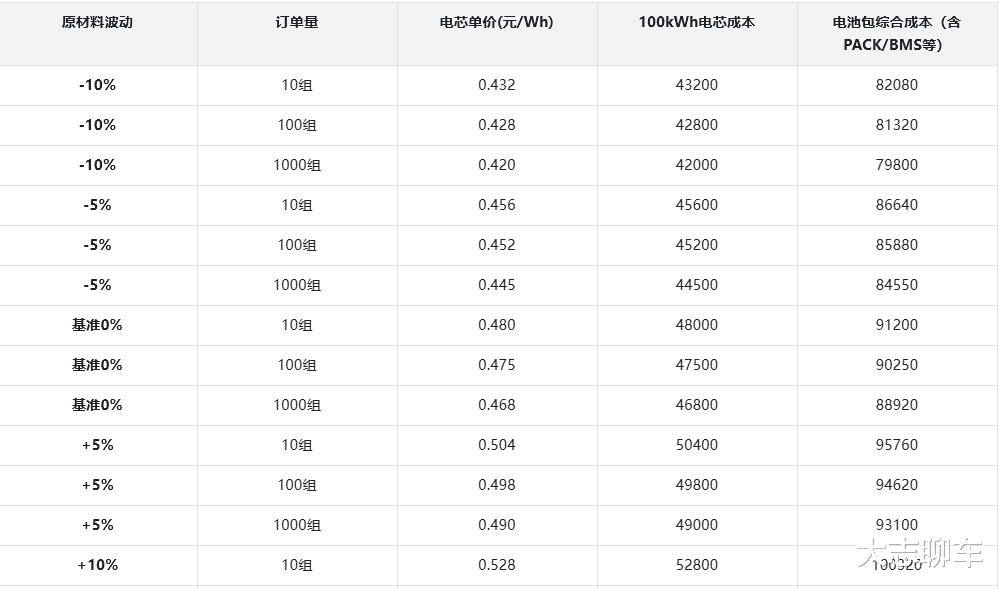
Task: Select the cell with unit price 0.456
Action: [497, 205]
